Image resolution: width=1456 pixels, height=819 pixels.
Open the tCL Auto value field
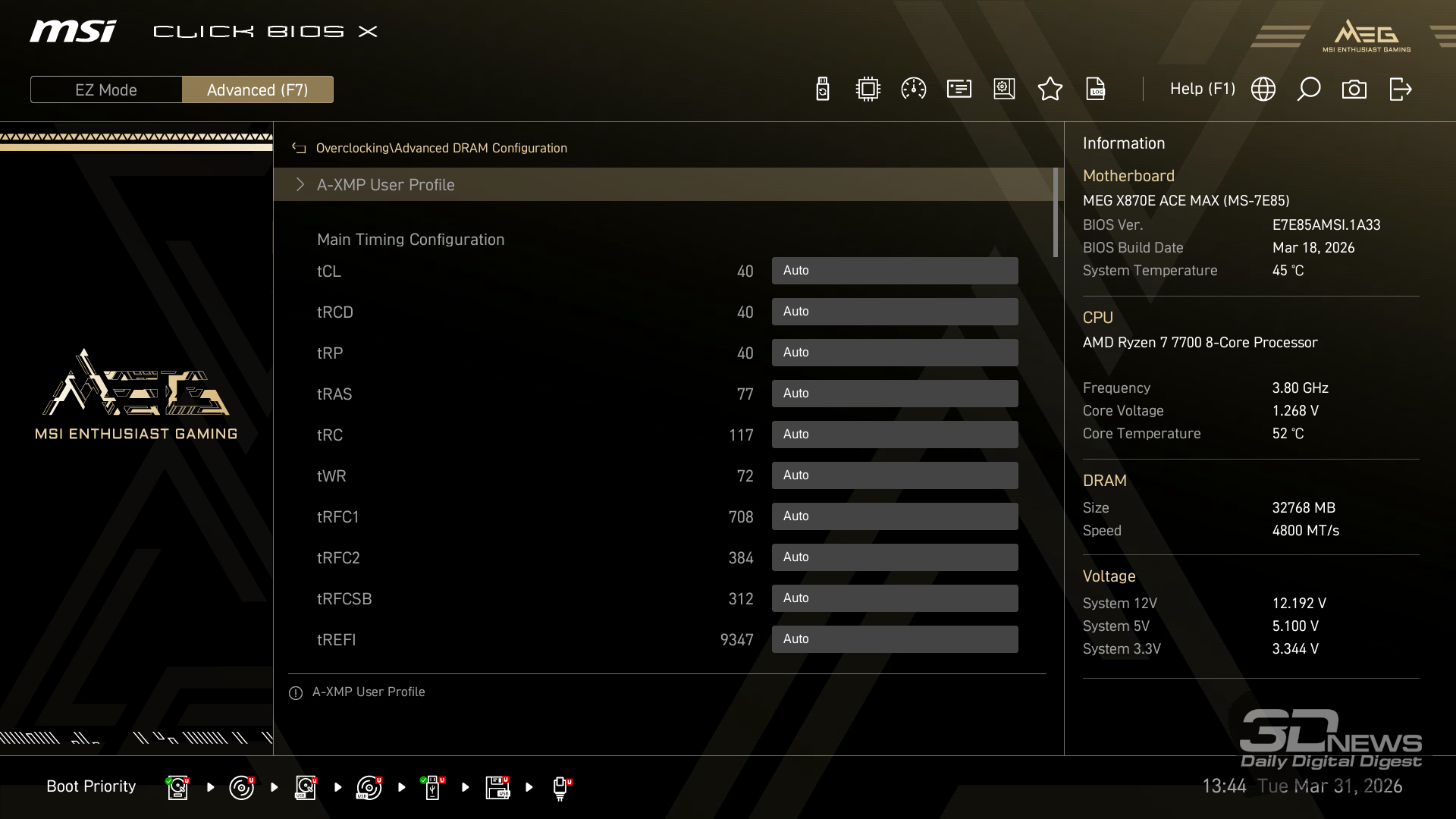894,271
